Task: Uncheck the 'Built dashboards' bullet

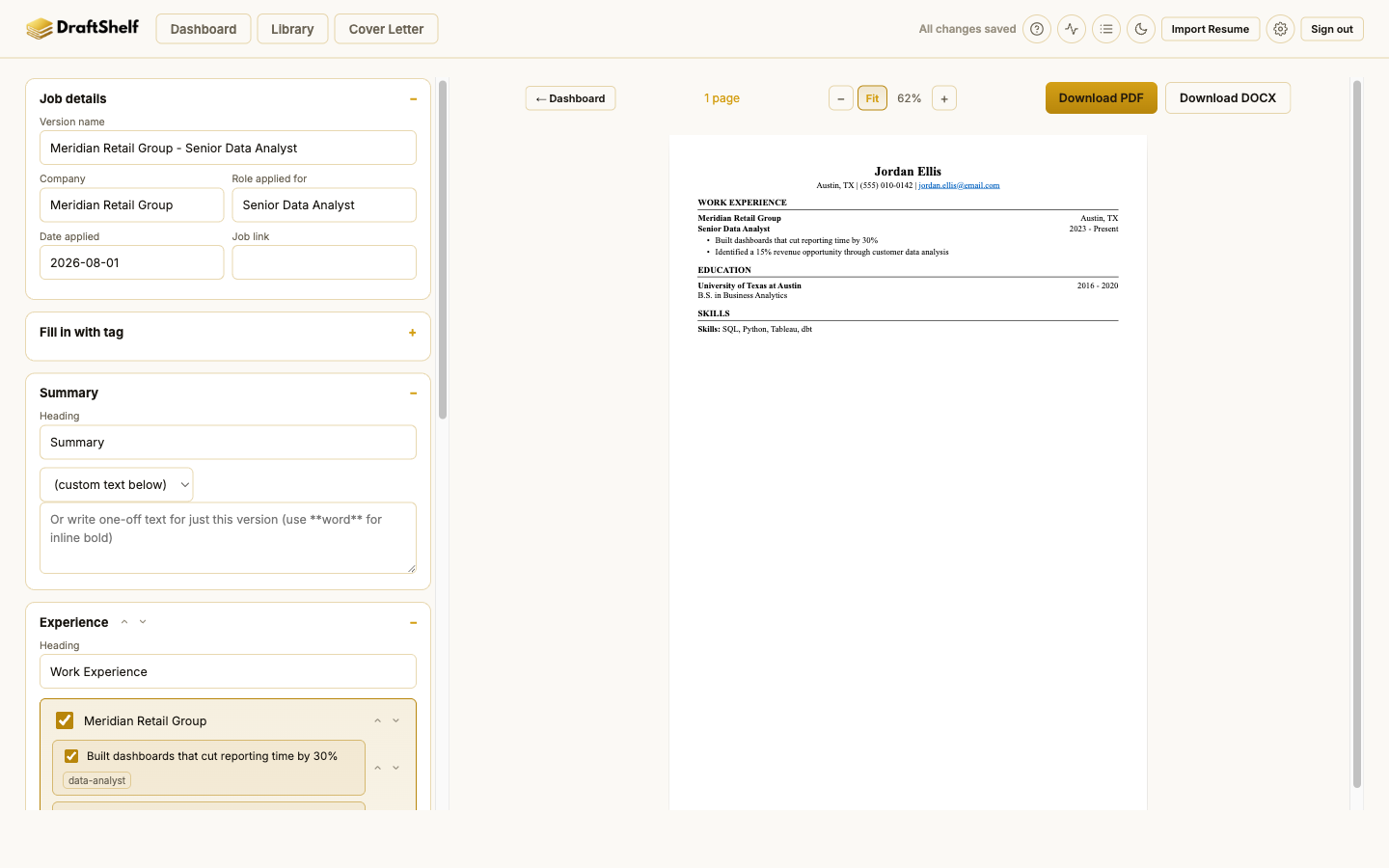Action: click(71, 756)
